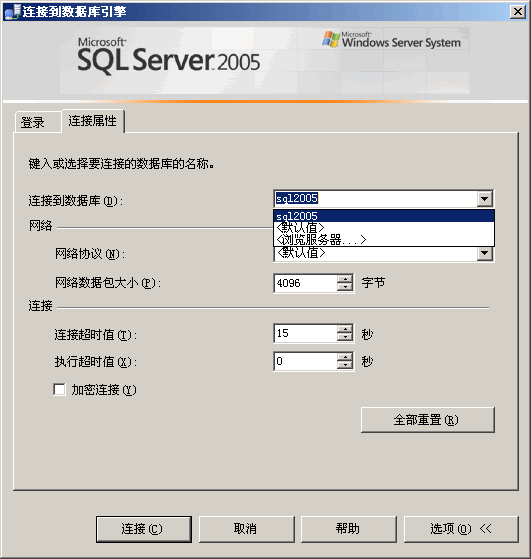Click the 4096 packet size input field
531x559 pixels.
306,283
